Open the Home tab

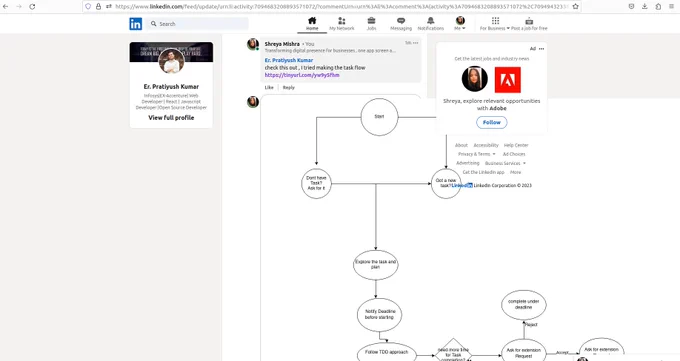point(312,24)
